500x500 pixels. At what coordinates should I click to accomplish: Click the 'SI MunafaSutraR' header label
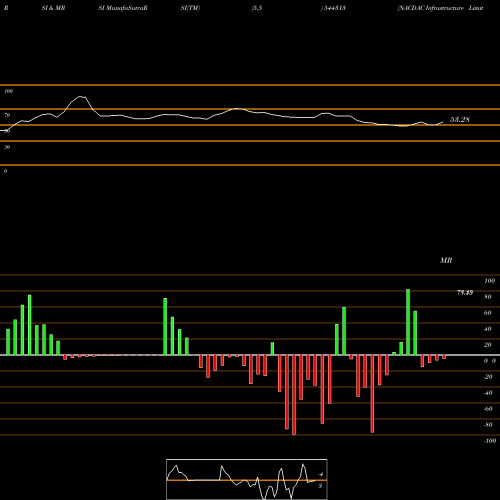[x=123, y=8]
